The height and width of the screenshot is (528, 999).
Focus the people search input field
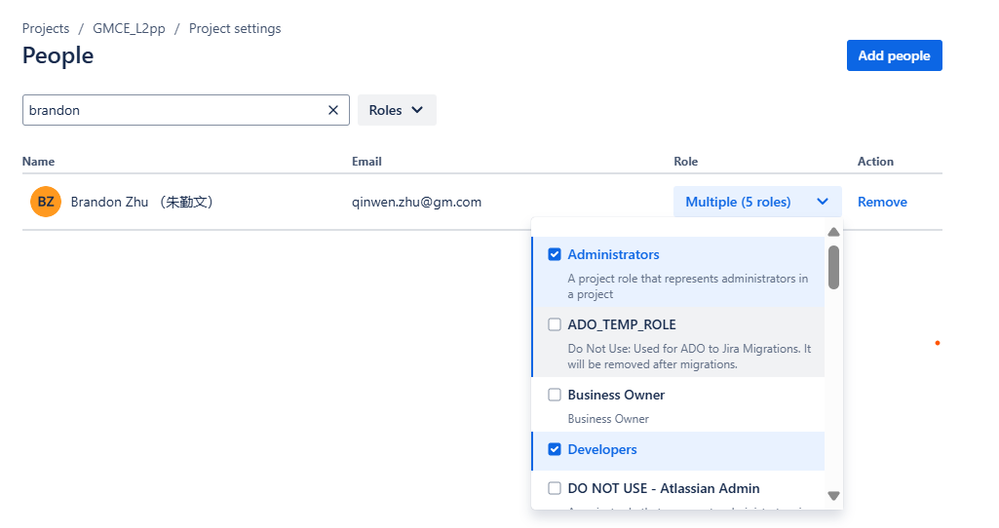[x=175, y=110]
